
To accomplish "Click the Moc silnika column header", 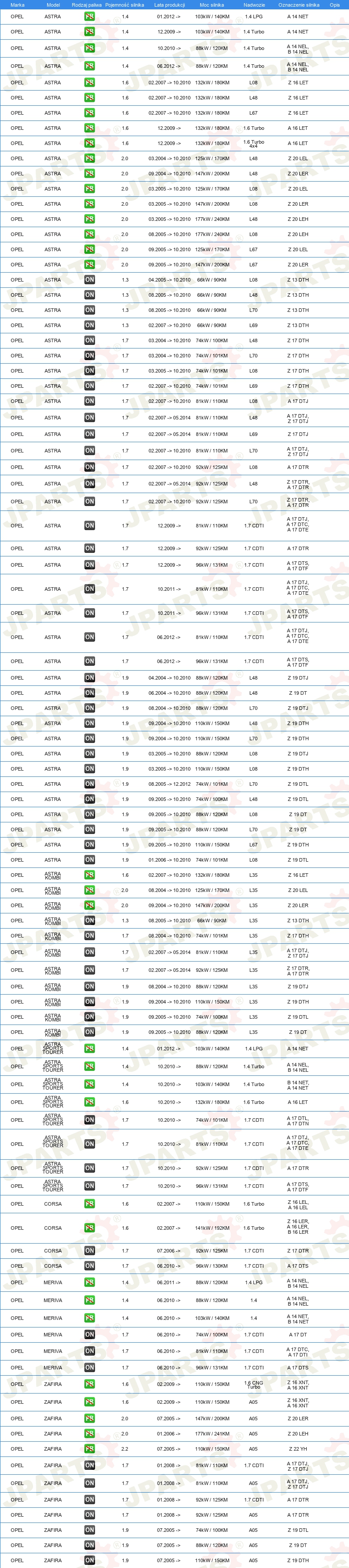I will (x=212, y=5).
